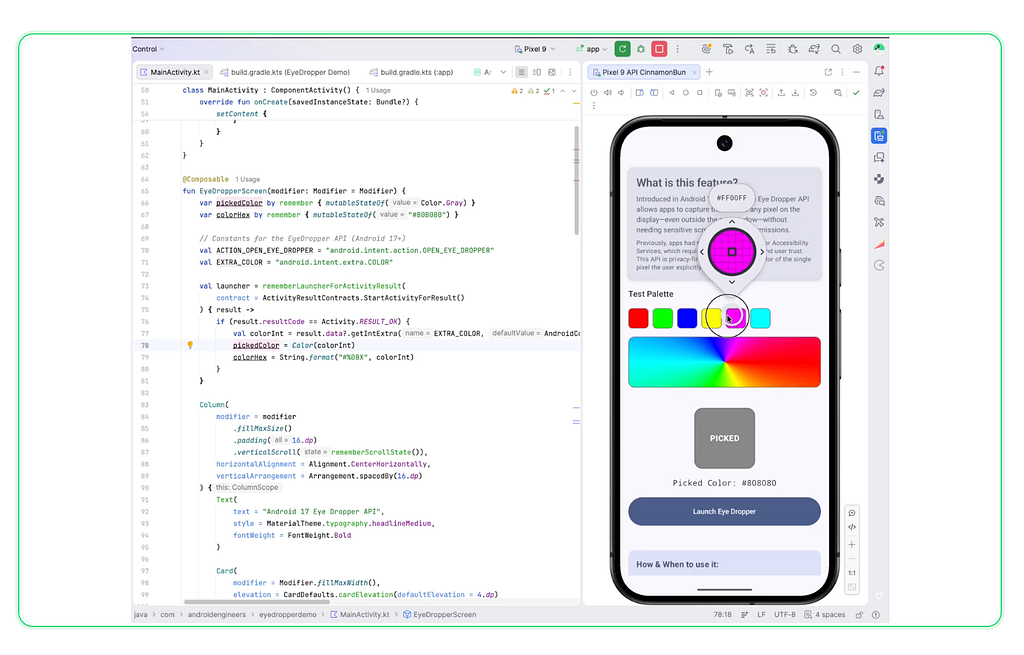Viewport: 1024px width, 655px height.
Task: Set emulator zoom to 1:1
Action: 852,573
